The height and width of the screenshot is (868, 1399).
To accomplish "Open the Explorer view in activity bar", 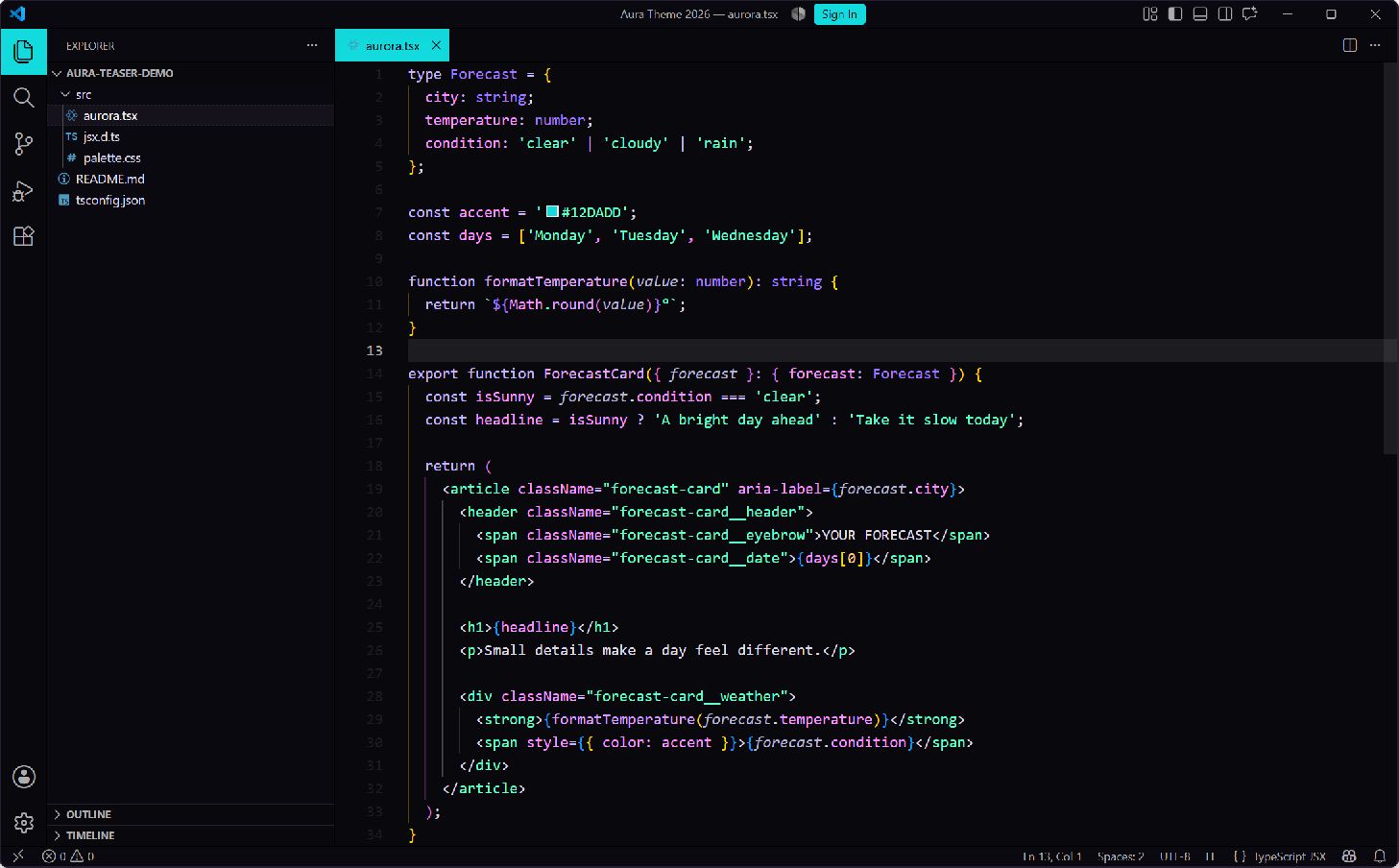I will coord(24,52).
